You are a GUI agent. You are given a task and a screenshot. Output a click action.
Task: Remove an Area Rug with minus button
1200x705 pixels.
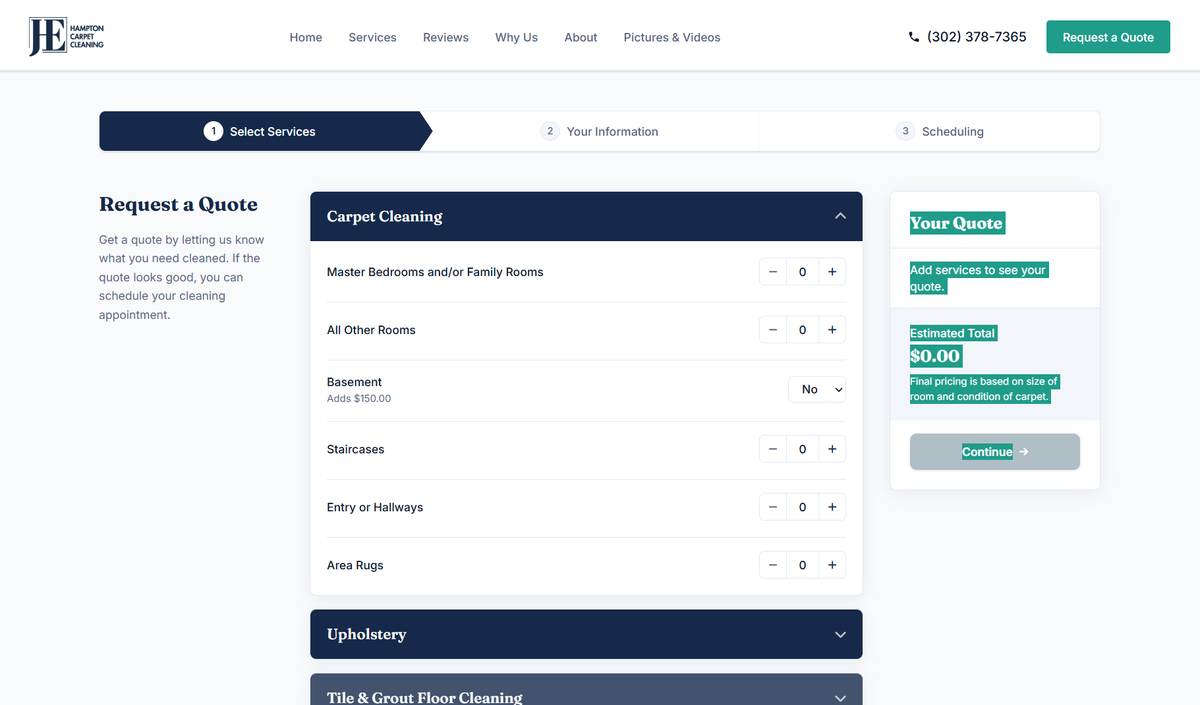tap(773, 565)
